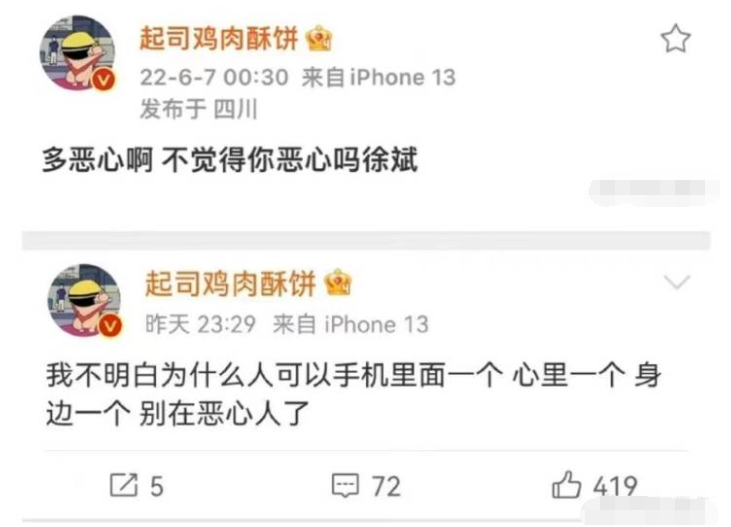Image resolution: width=731 pixels, height=527 pixels.
Task: Tap the comment bubble icon
Action: click(x=345, y=485)
